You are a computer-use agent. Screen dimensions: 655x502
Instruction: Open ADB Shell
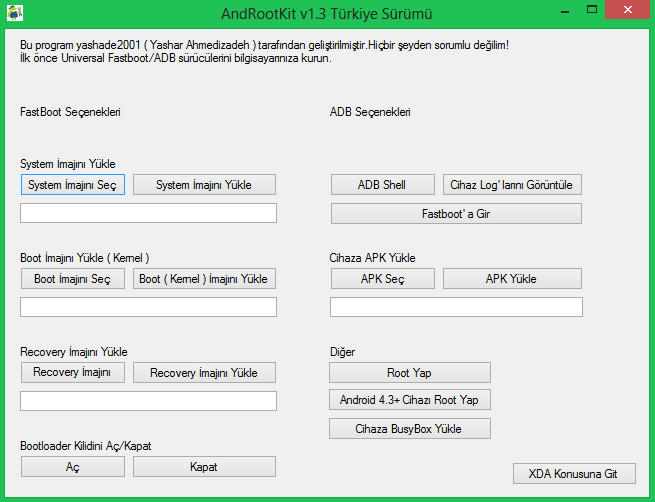(x=383, y=185)
